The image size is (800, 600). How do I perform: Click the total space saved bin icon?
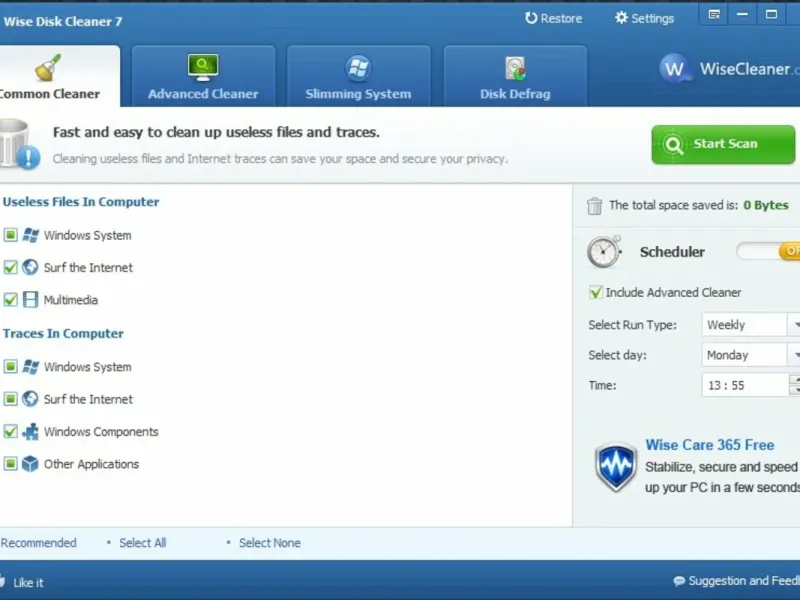(594, 206)
